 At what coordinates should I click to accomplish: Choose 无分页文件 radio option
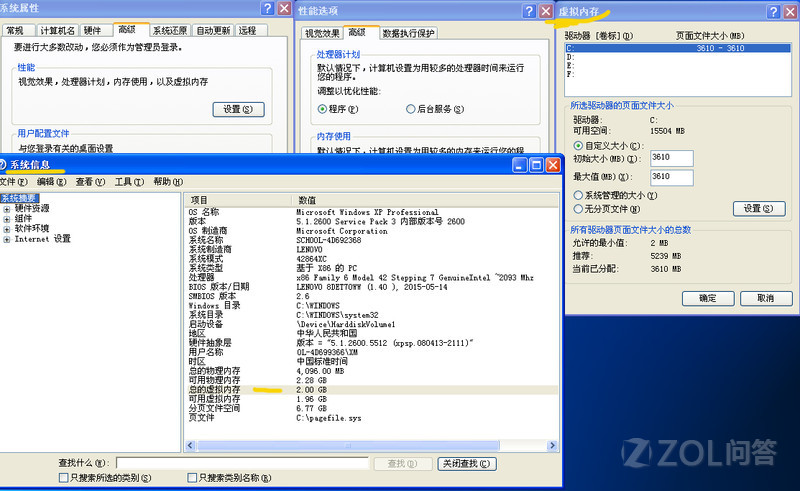pyautogui.click(x=578, y=209)
